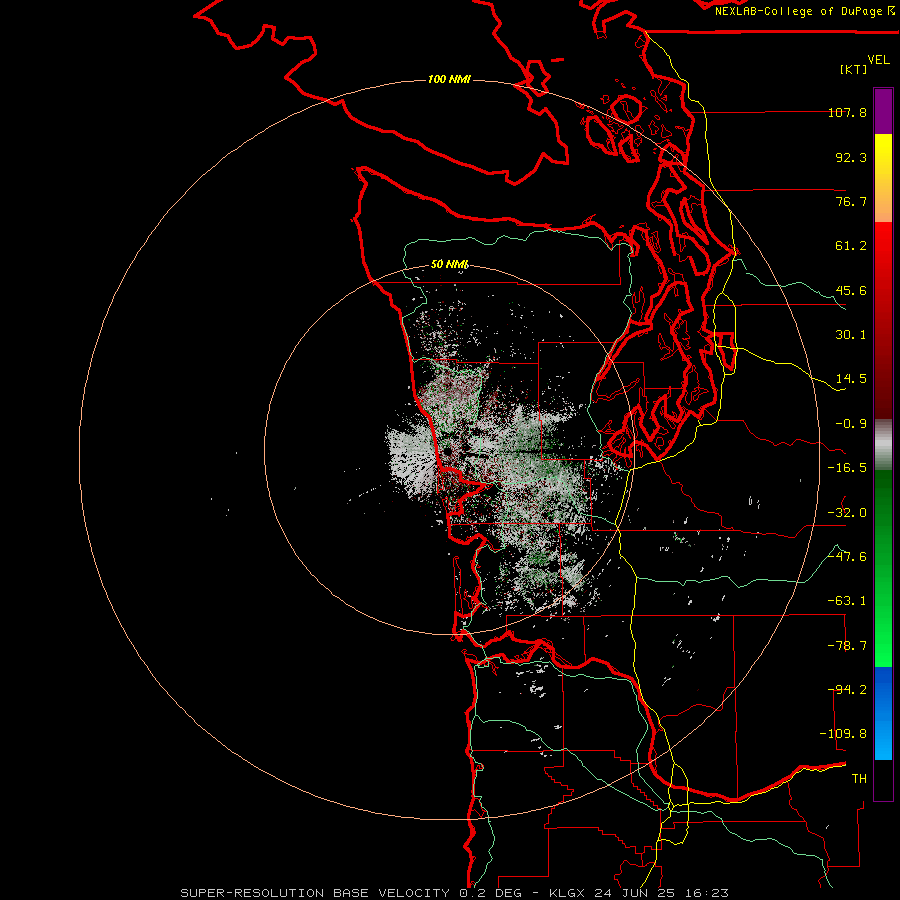The image size is (900, 900).
Task: Click the VEL legend title
Action: click(x=878, y=60)
